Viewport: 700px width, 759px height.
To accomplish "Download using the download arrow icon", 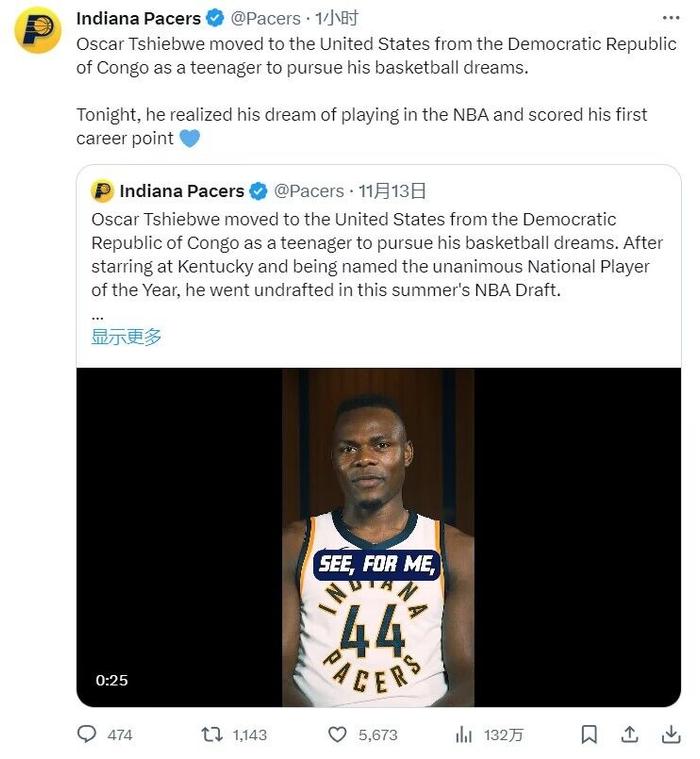I will point(671,735).
